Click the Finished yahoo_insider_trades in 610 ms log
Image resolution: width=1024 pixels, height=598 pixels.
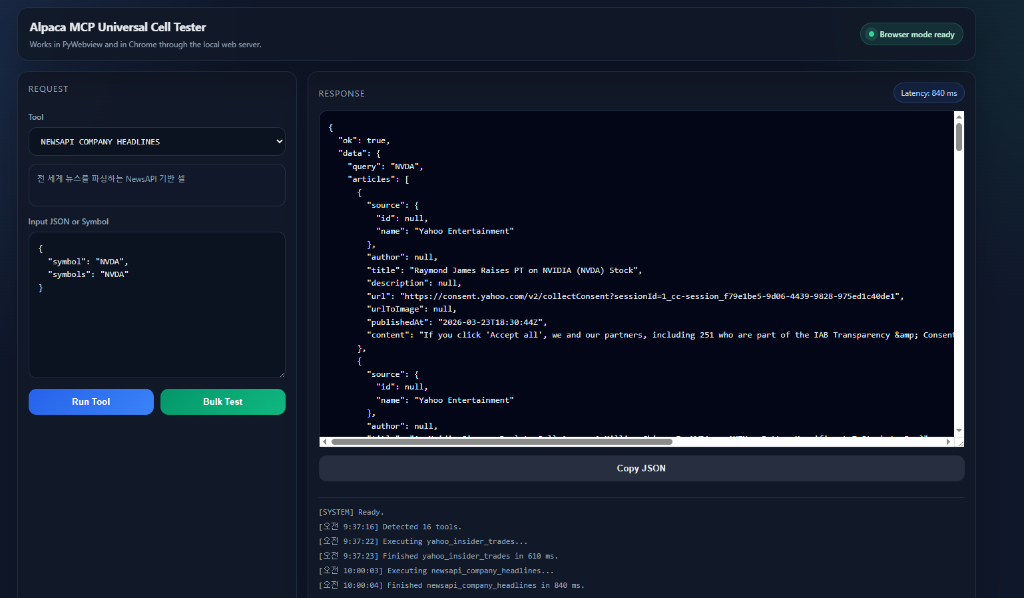(438, 556)
